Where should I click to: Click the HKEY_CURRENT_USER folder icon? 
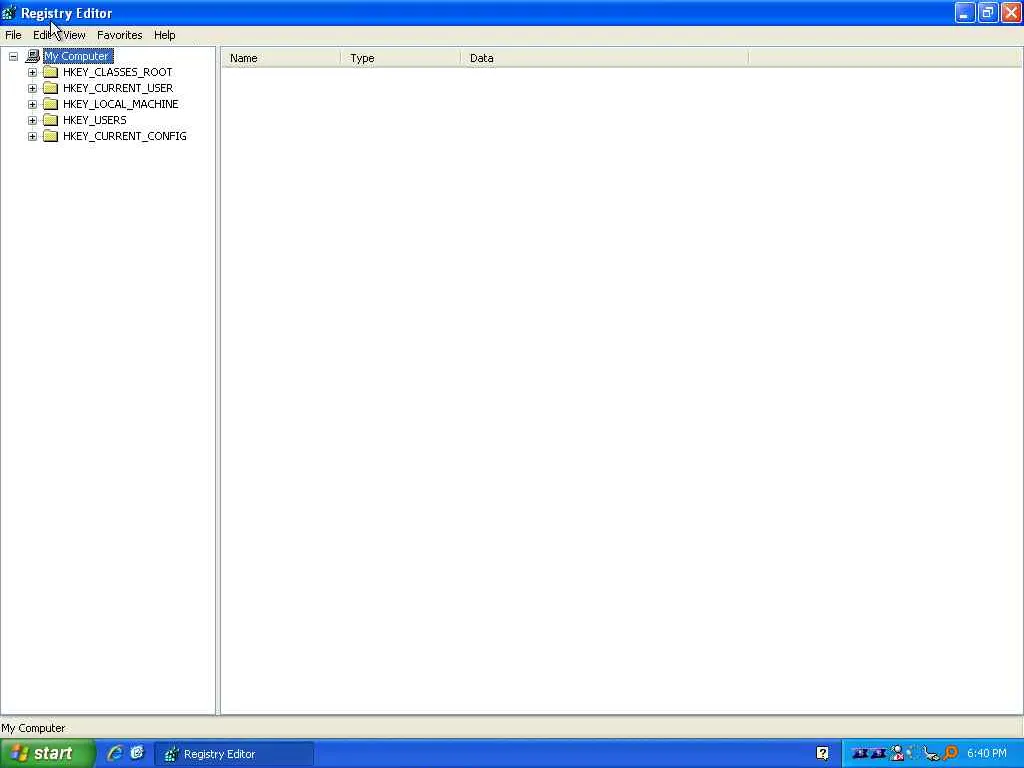(x=50, y=88)
